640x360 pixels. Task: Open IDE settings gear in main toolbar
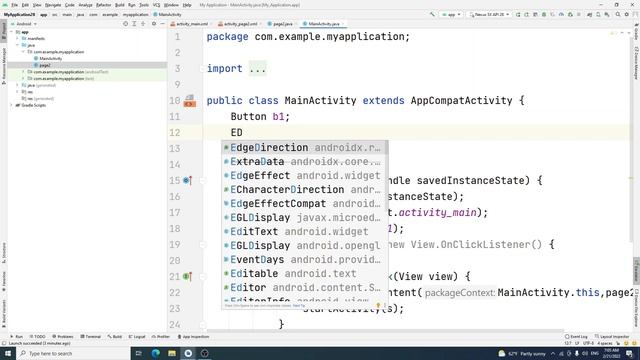click(627, 15)
